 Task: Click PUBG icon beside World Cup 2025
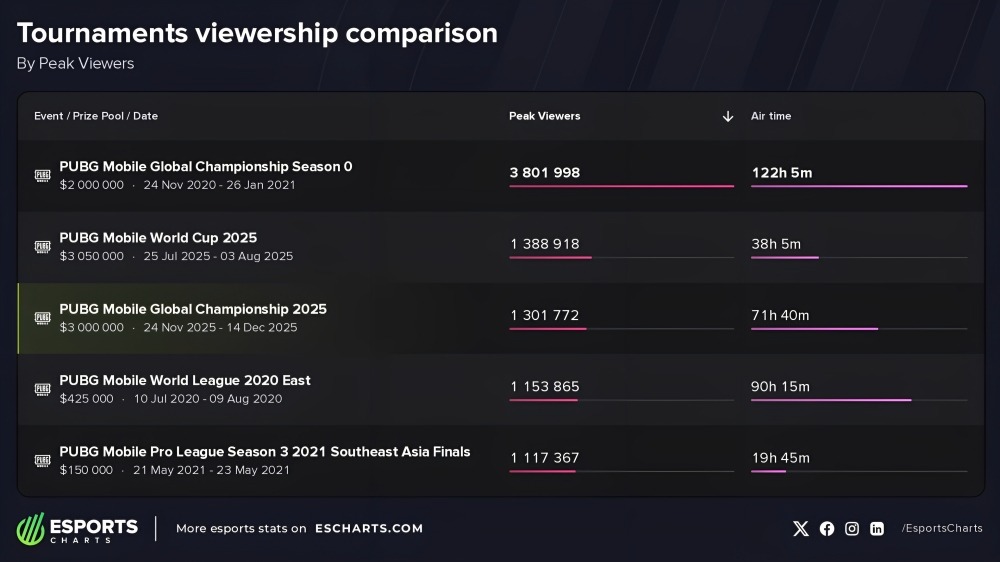(x=42, y=247)
